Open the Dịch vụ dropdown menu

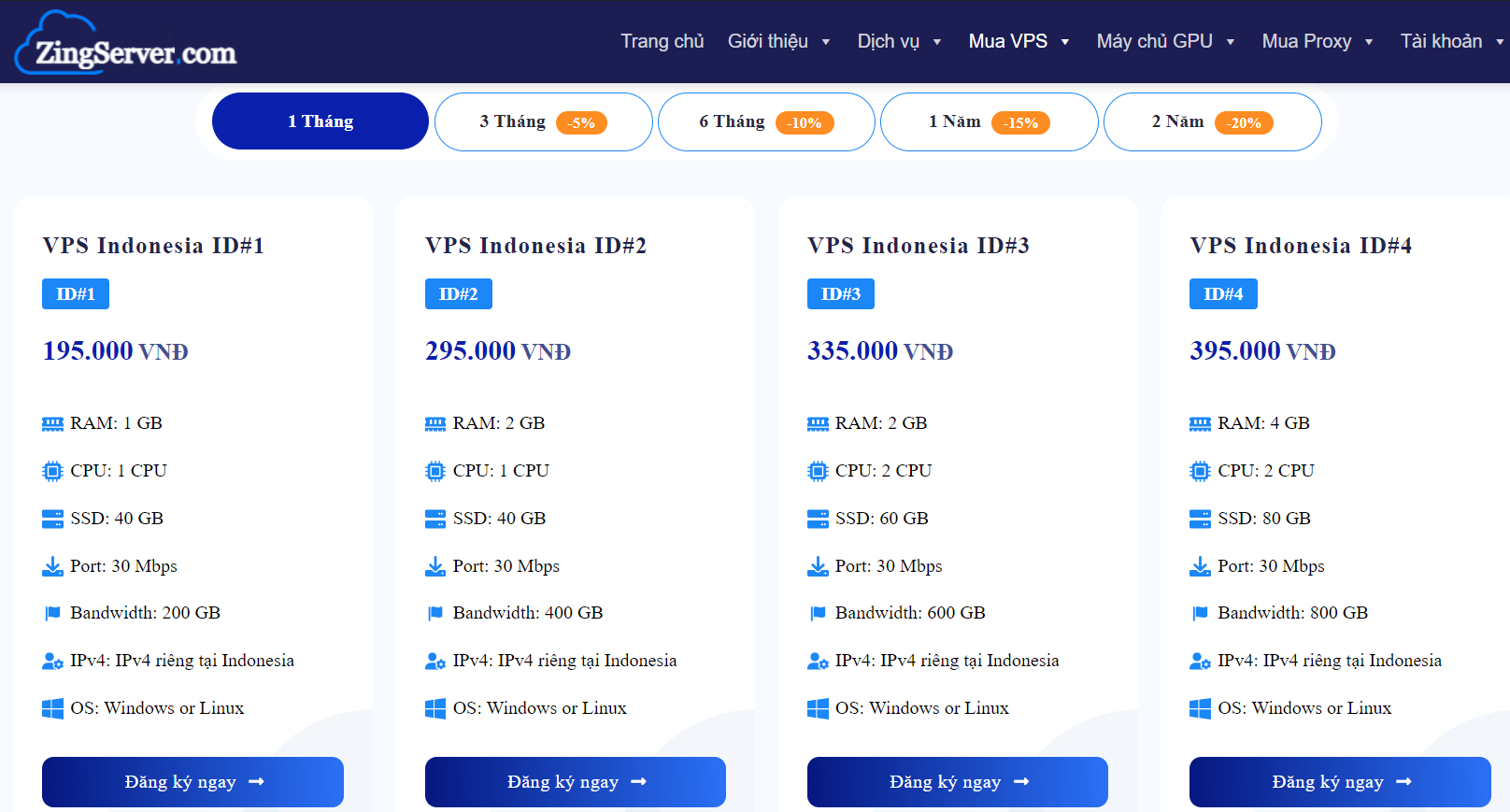pos(899,41)
